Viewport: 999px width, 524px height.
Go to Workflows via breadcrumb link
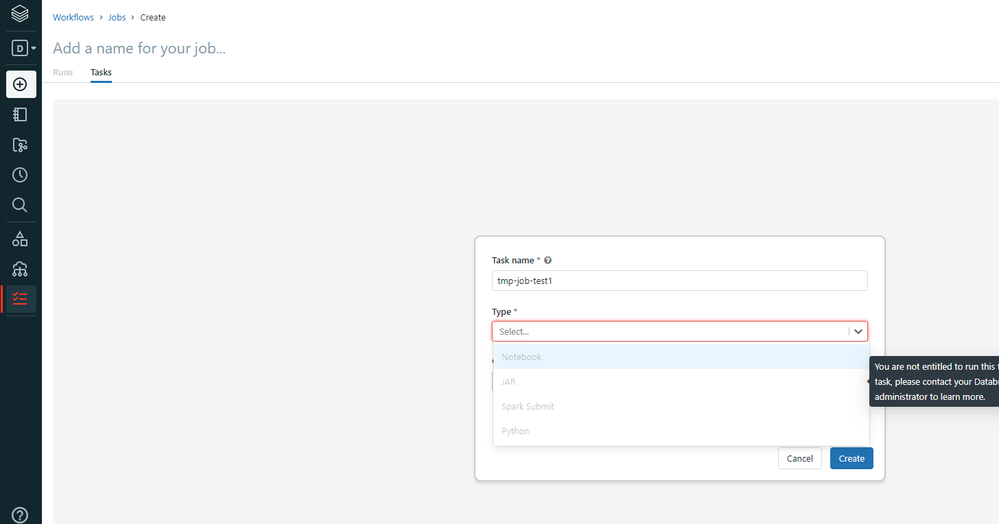[74, 17]
